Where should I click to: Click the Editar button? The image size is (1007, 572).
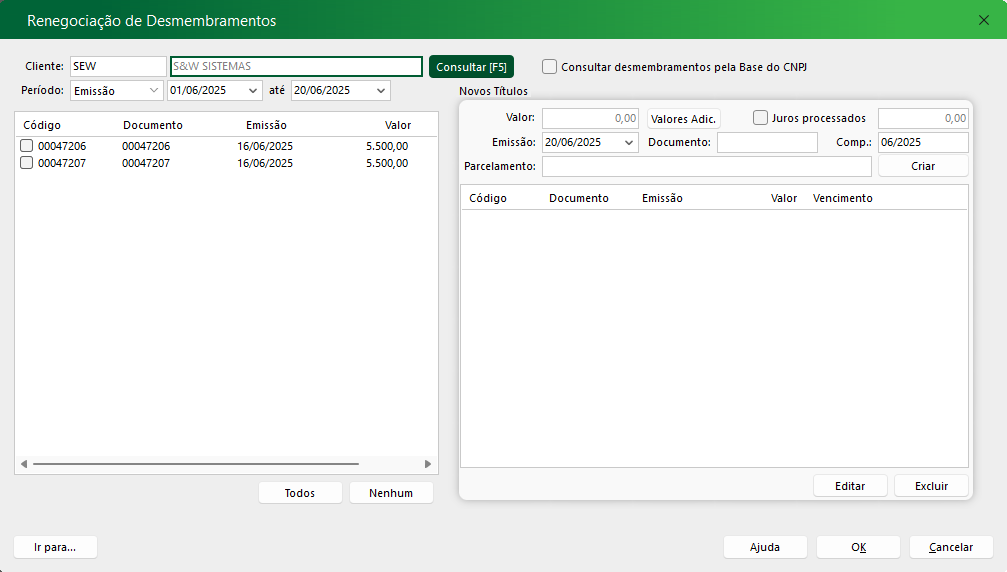[850, 486]
